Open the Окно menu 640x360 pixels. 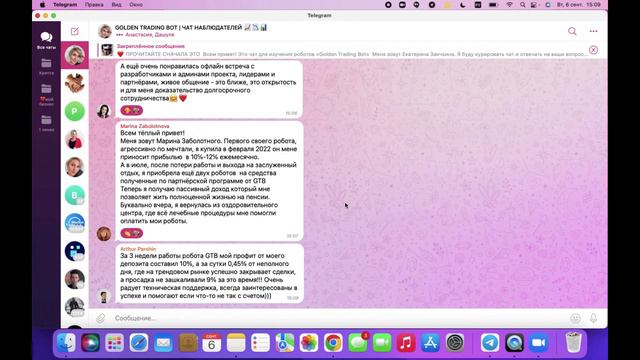click(136, 4)
